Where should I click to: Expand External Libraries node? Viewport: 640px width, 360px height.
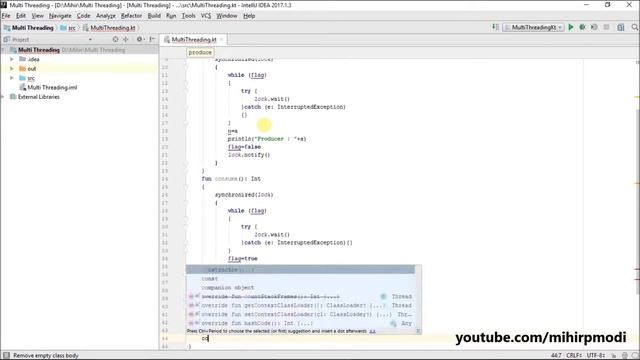[x=3, y=97]
